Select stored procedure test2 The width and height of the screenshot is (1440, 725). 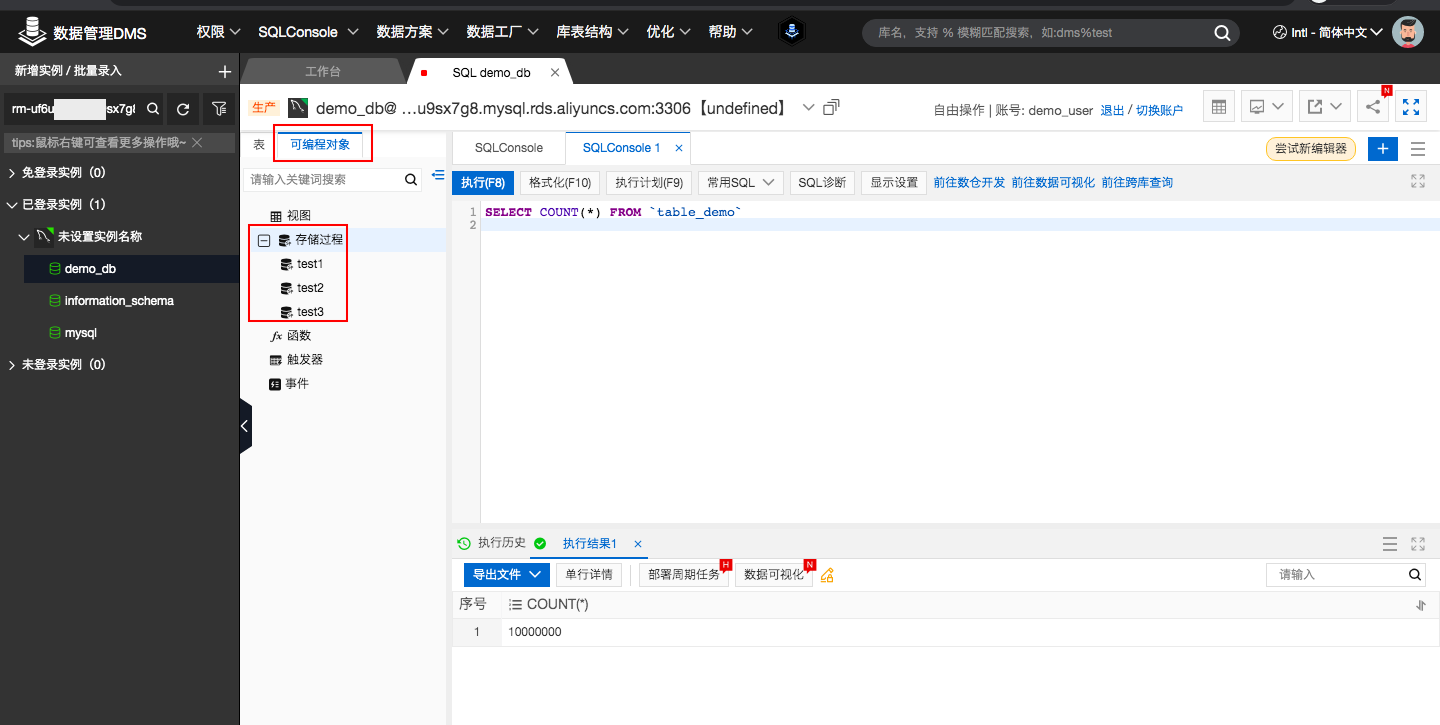point(308,288)
